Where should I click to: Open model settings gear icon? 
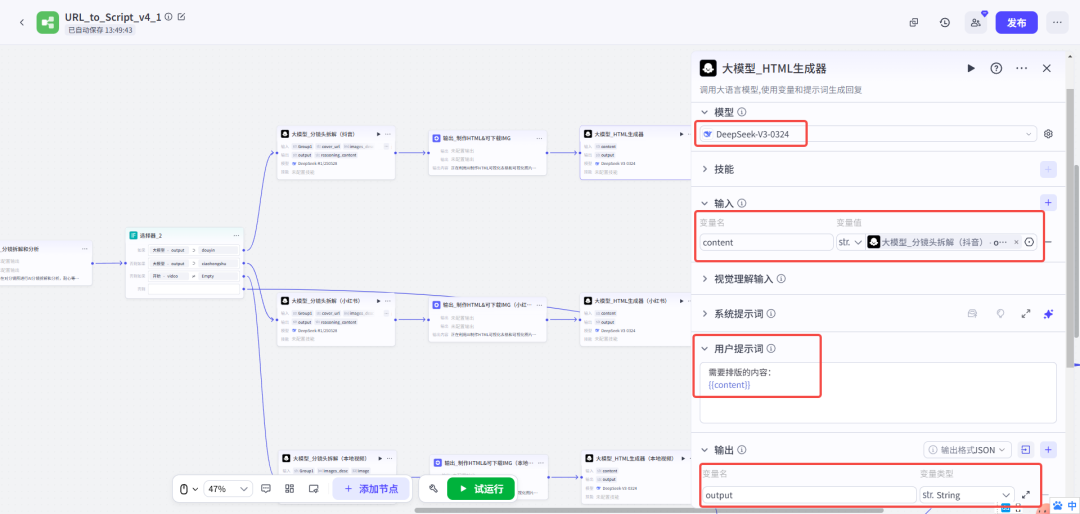[1048, 134]
